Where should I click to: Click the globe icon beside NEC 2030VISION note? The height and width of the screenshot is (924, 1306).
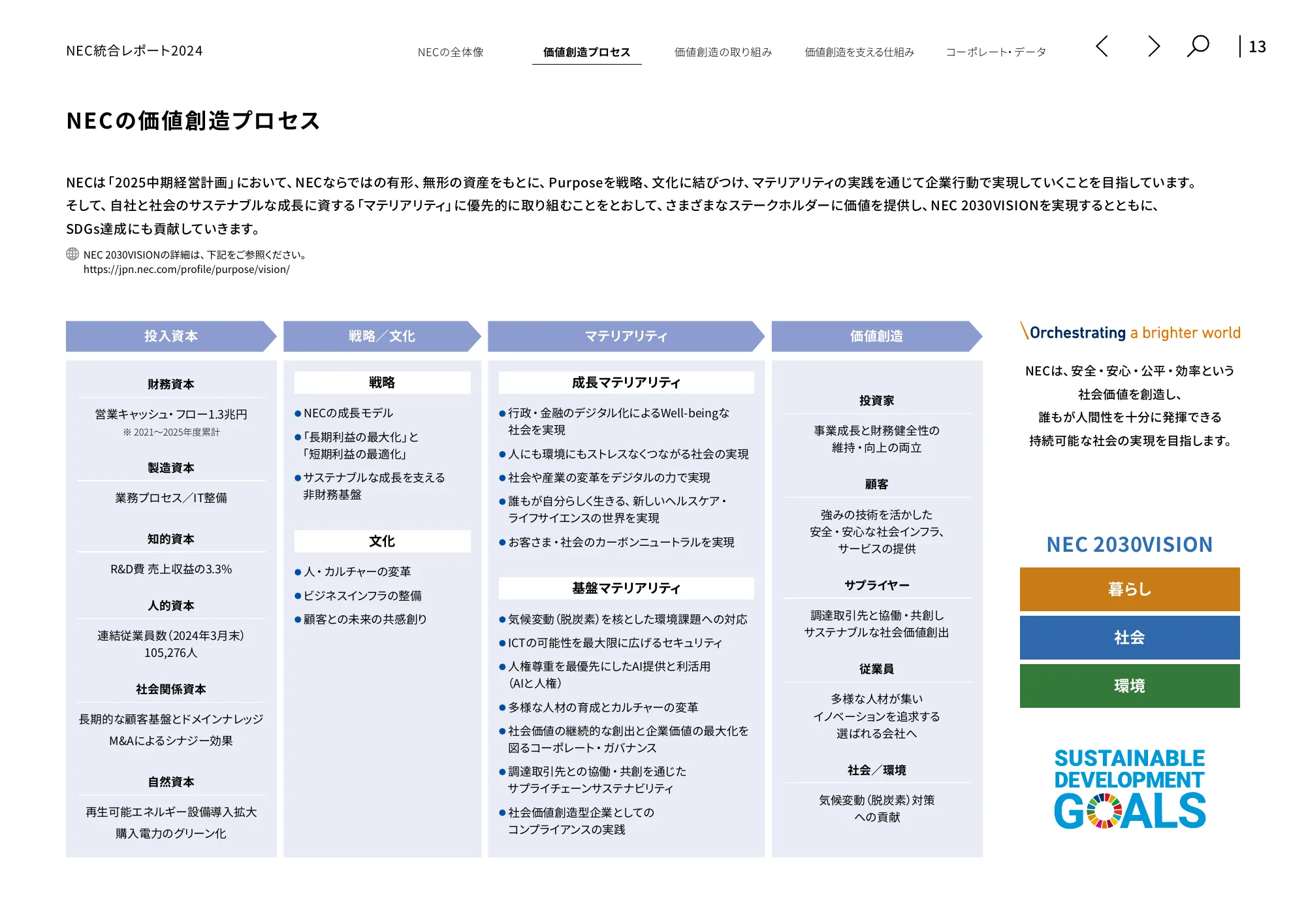72,254
